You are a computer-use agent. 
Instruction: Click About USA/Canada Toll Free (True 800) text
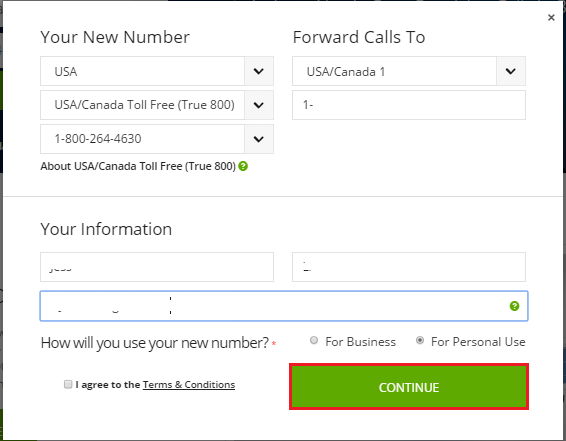(x=138, y=166)
